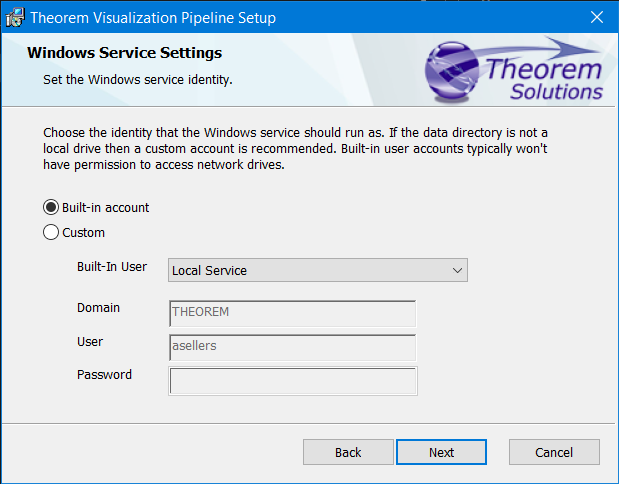The height and width of the screenshot is (484, 619).
Task: Choose the Custom identity option
Action: pyautogui.click(x=51, y=233)
